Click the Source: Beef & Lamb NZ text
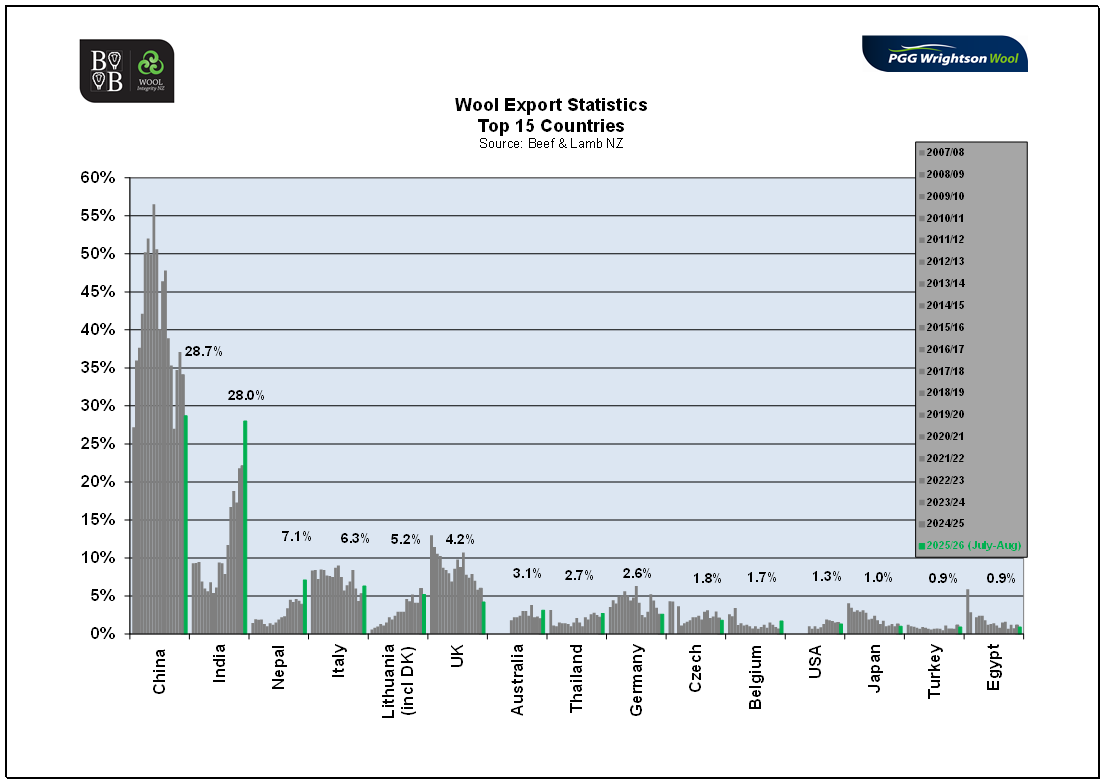 pyautogui.click(x=551, y=144)
